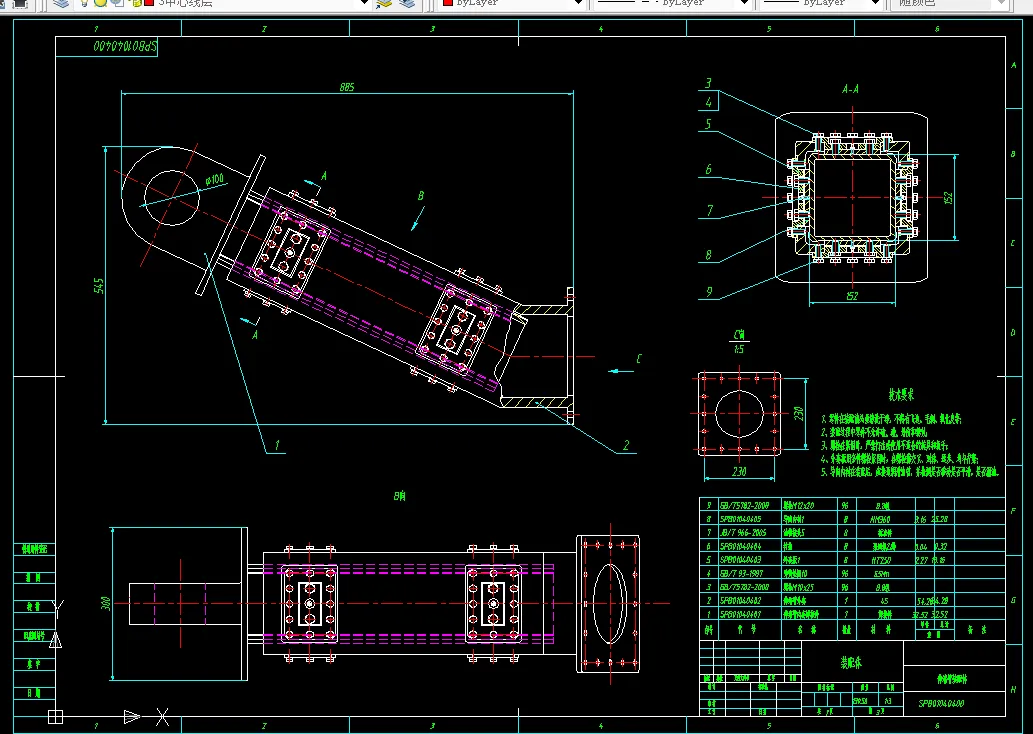Click the UCS Y-axis arrowhead
Viewport: 1033px width, 734px height.
(56, 639)
